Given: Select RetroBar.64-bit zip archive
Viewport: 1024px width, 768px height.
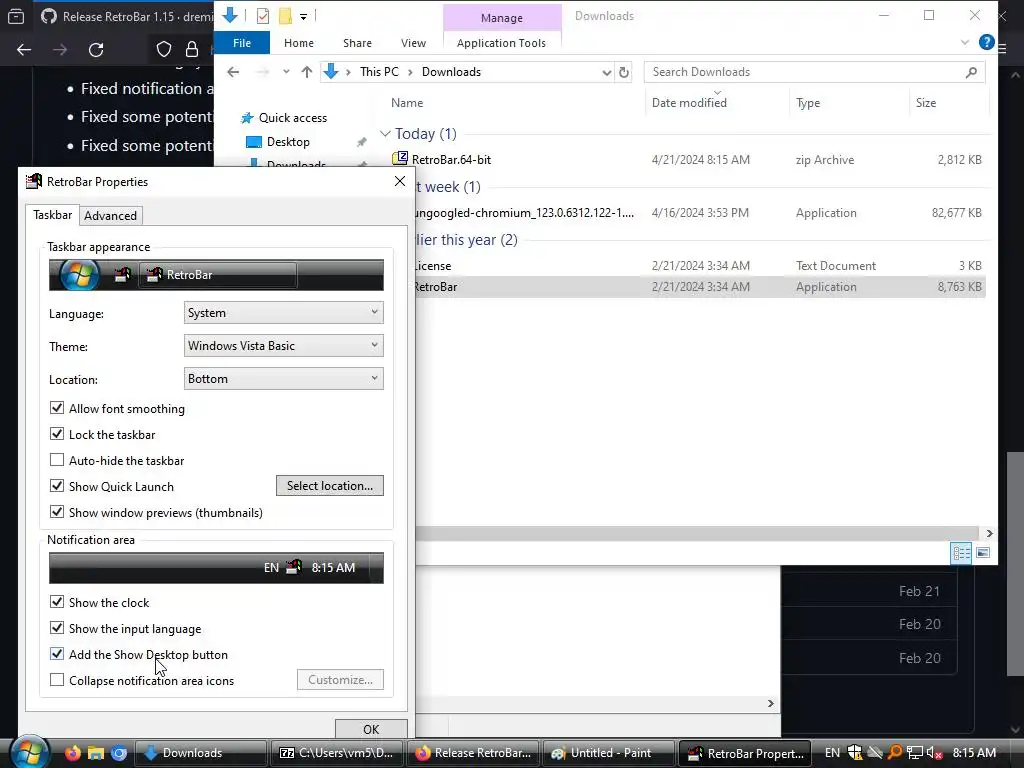Looking at the screenshot, I should pos(451,159).
